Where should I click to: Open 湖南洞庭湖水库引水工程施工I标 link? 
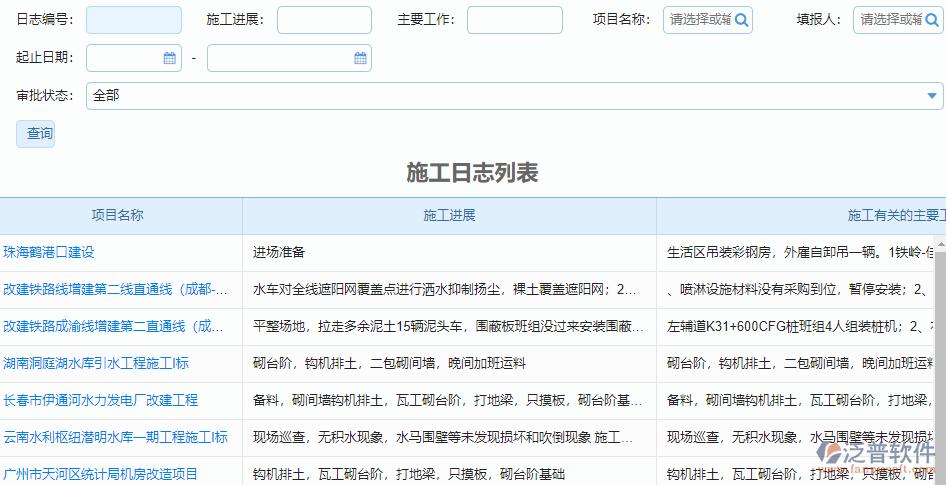click(96, 363)
